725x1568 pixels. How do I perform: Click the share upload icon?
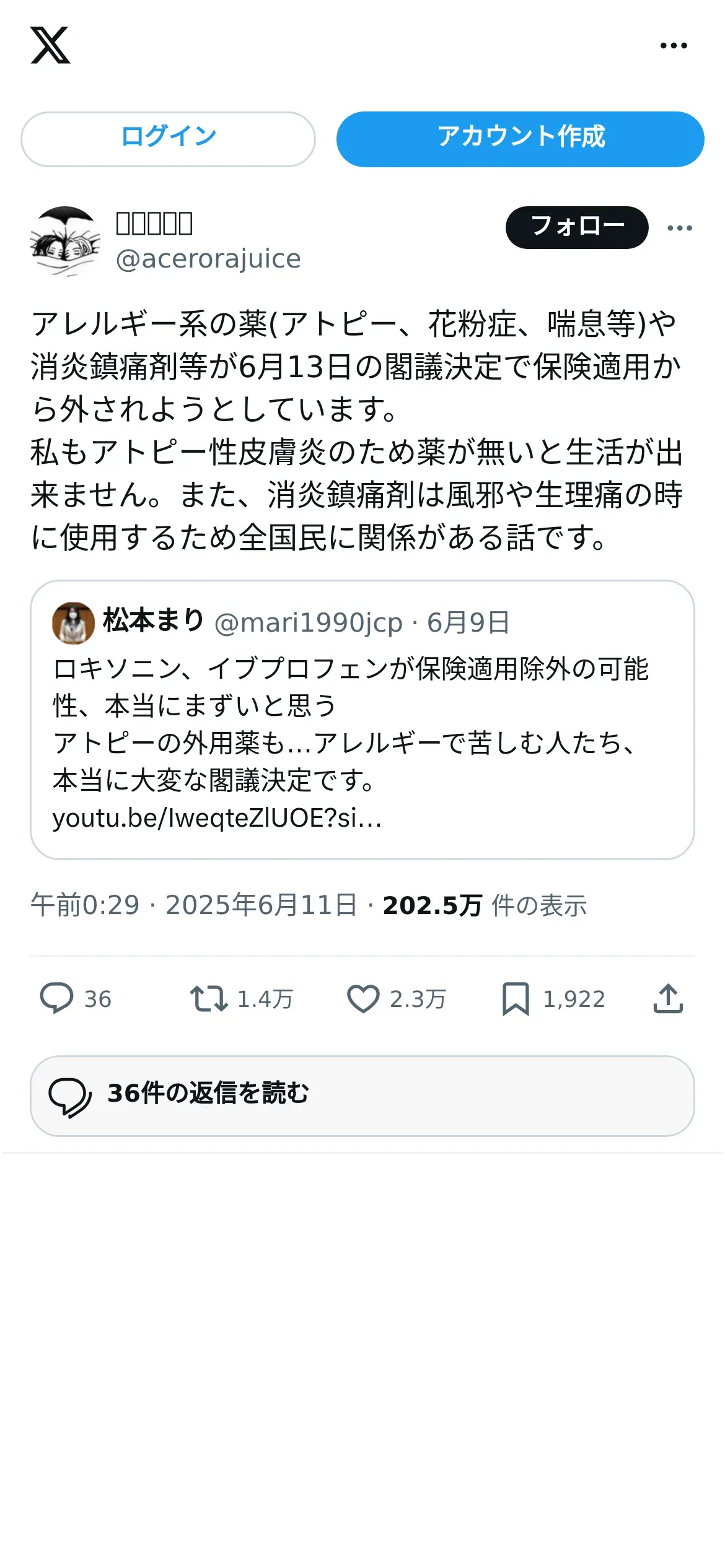point(668,998)
